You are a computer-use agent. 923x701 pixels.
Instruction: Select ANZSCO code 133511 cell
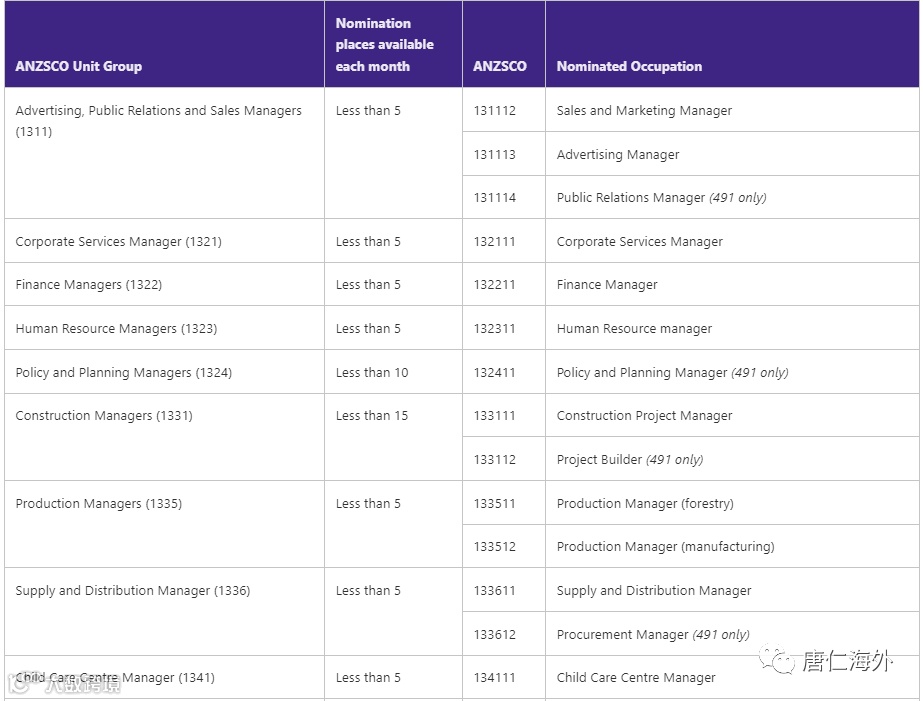click(495, 504)
